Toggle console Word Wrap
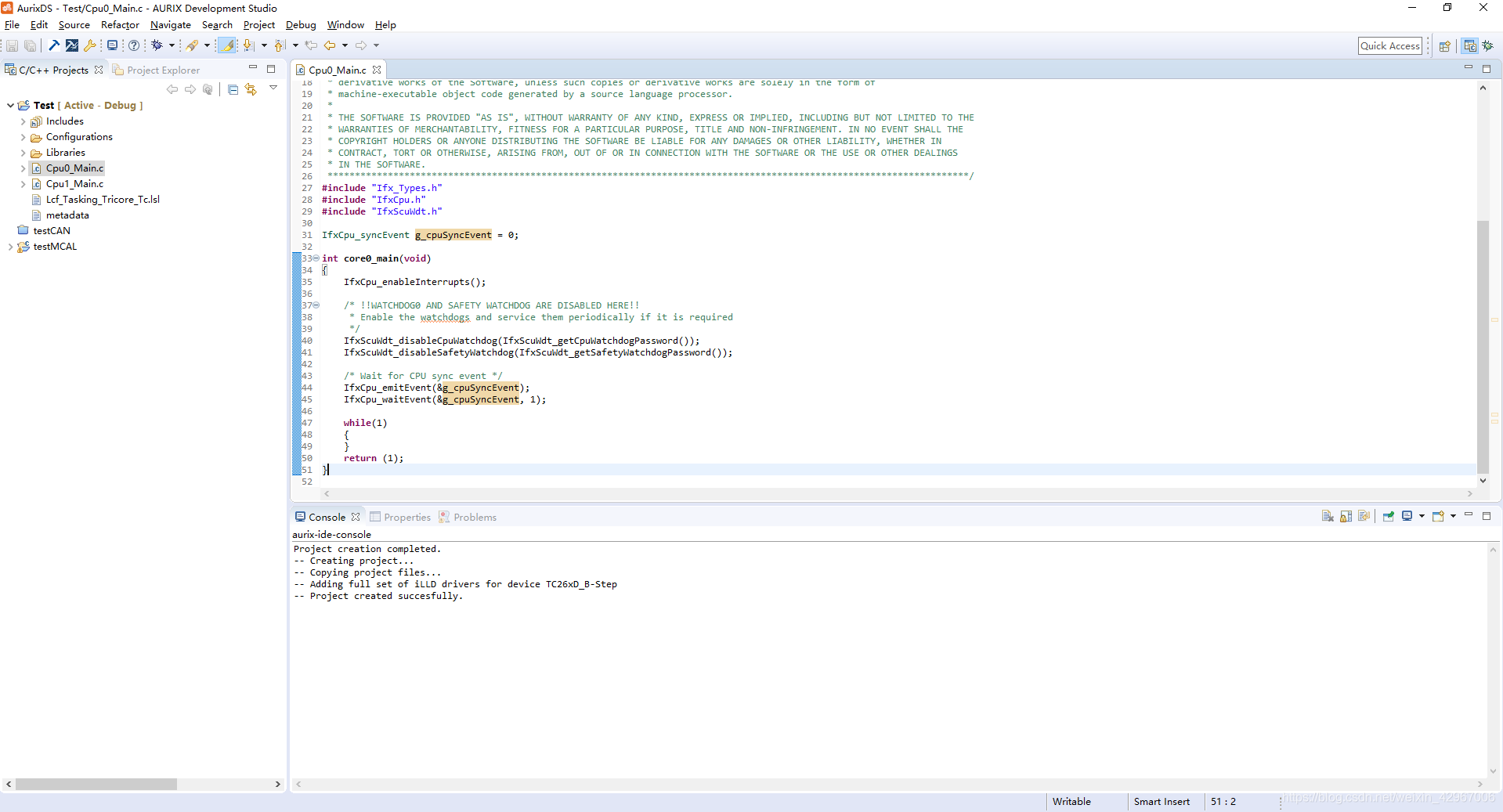The height and width of the screenshot is (812, 1503). 1364,516
